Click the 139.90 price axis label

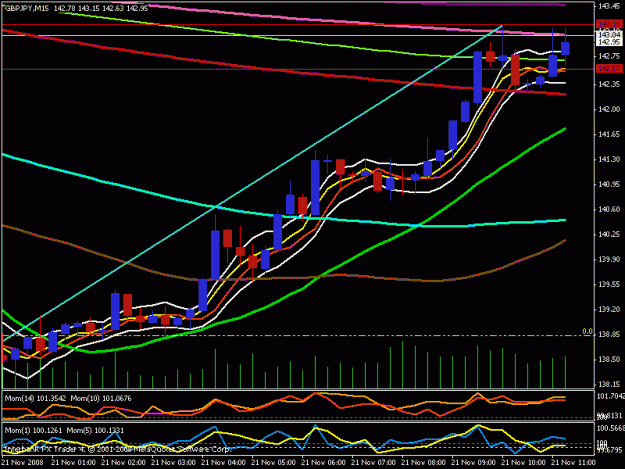(x=609, y=259)
